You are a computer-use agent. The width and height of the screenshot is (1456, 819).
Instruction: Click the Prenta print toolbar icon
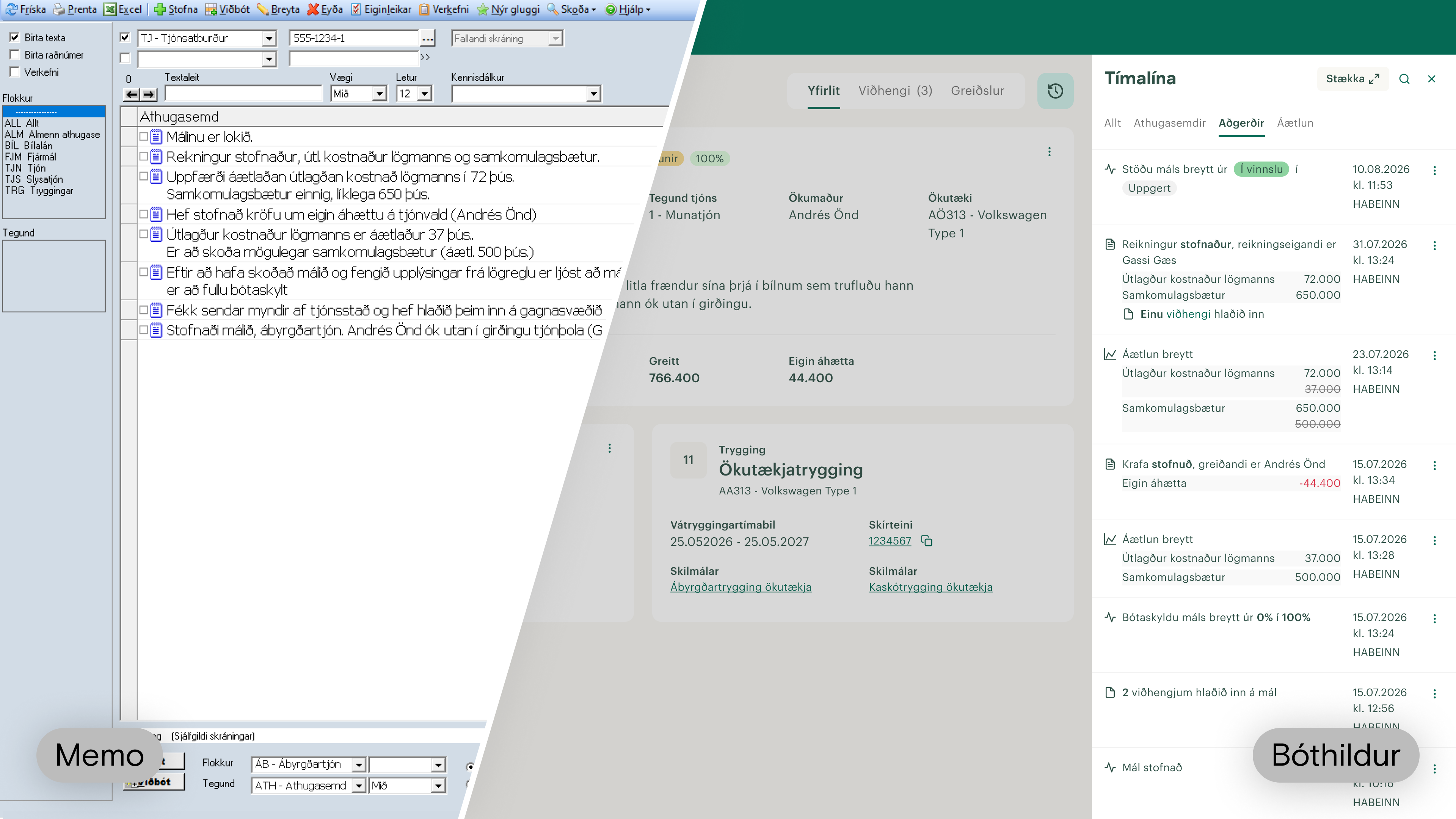[60, 9]
